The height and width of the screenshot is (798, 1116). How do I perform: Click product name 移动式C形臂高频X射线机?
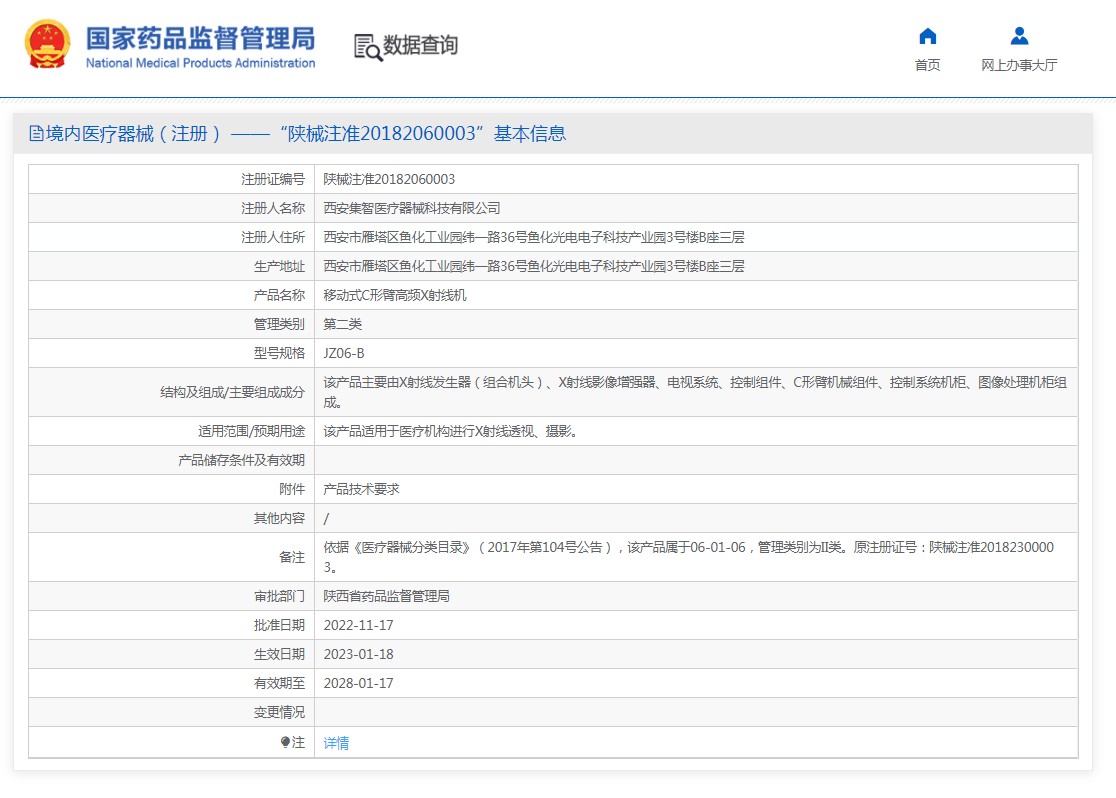(395, 295)
